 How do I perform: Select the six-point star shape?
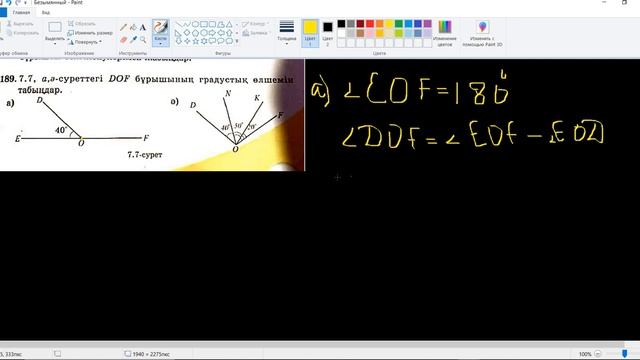(204, 41)
